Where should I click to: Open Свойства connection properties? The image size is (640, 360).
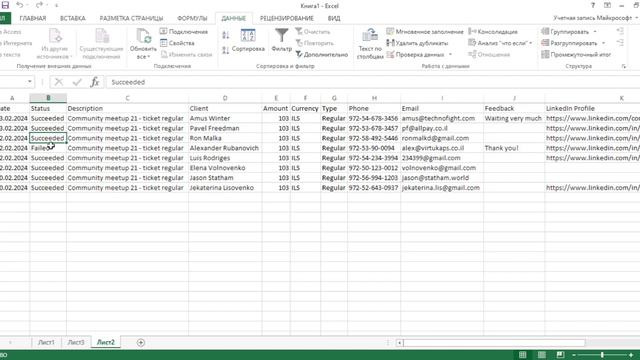click(x=178, y=43)
